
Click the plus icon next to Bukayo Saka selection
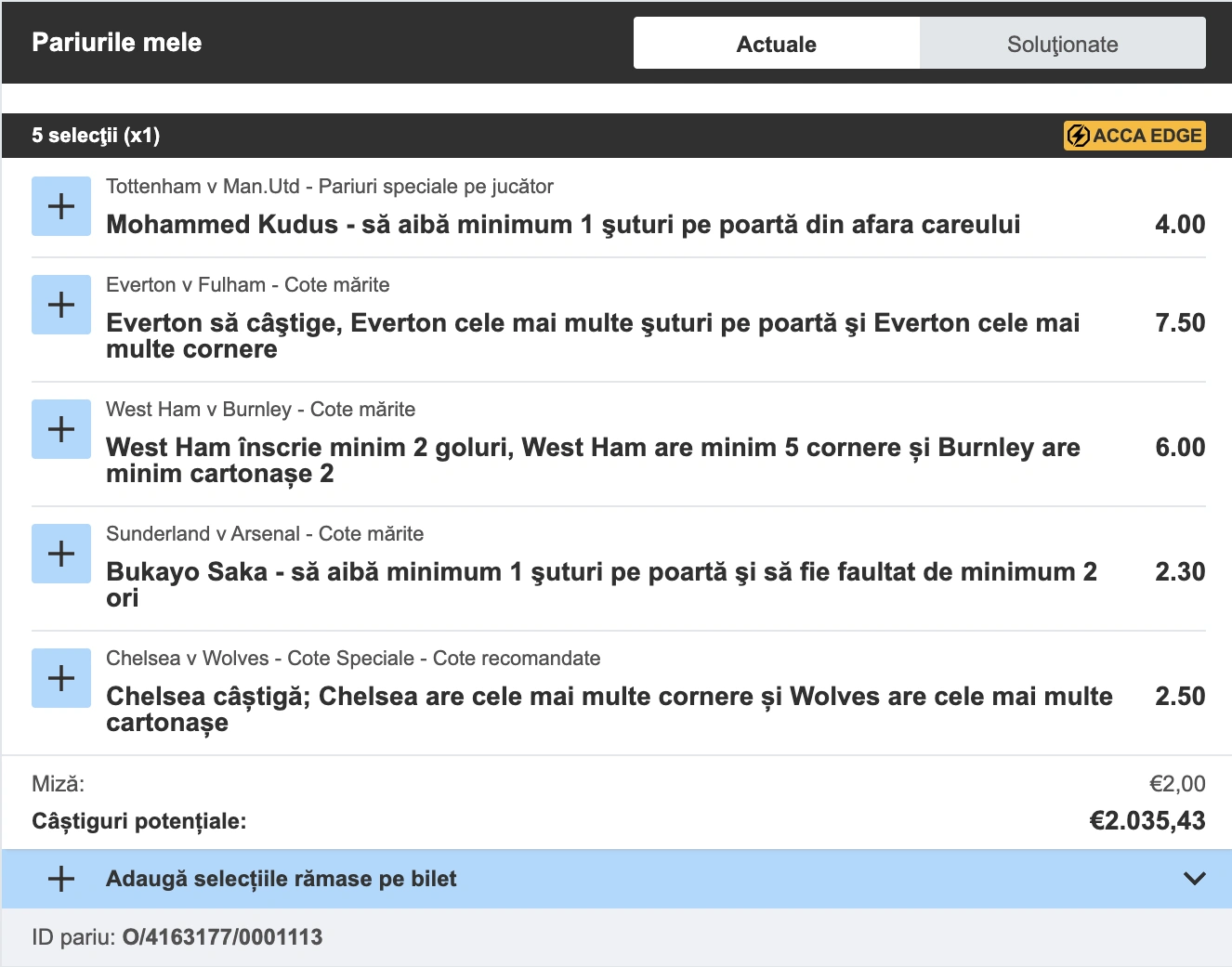60,553
